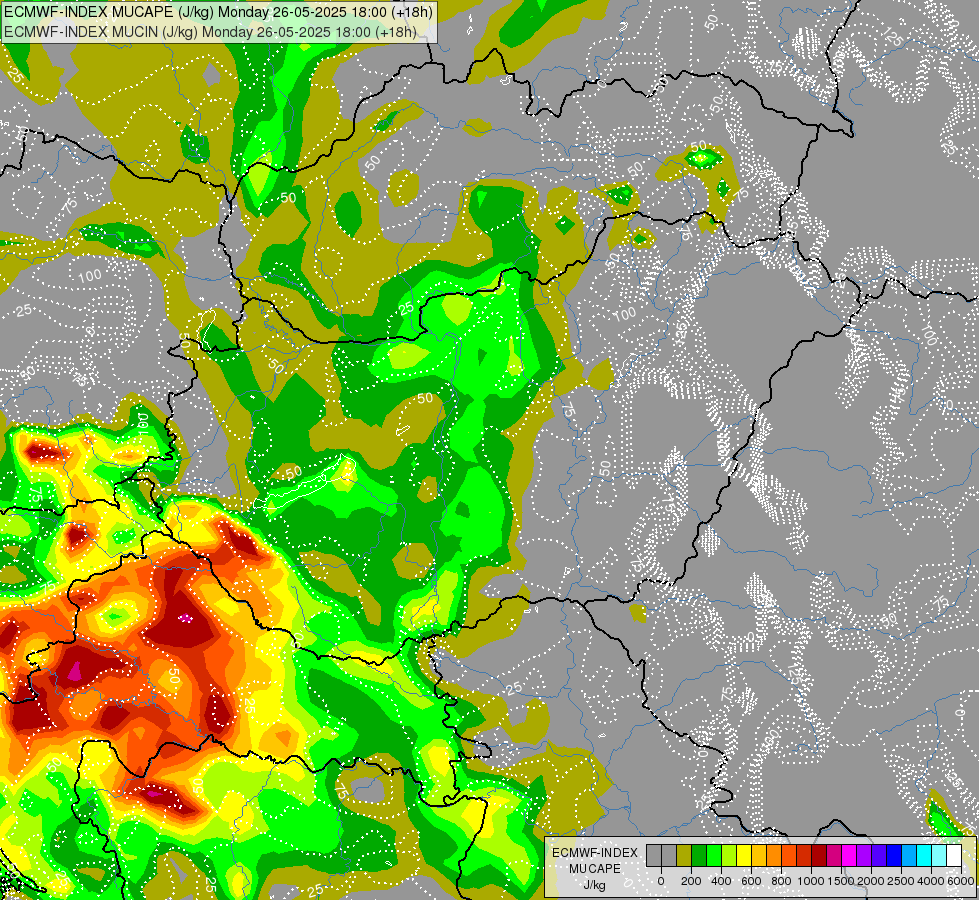This screenshot has height=900, width=979.
Task: Click the legend tick label 1000
Action: (811, 881)
